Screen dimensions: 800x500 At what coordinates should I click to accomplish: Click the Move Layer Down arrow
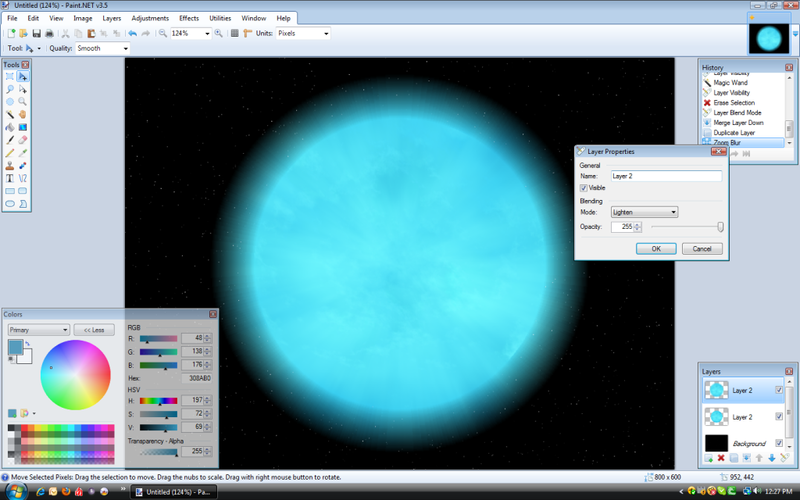coord(770,458)
